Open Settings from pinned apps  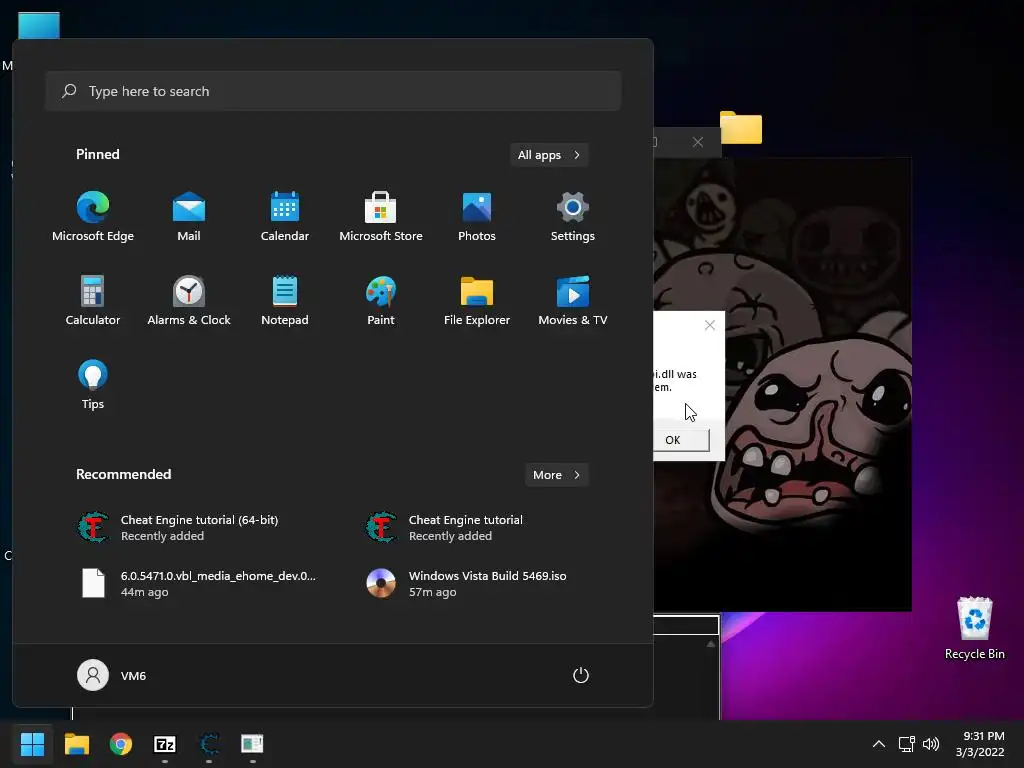coord(573,217)
